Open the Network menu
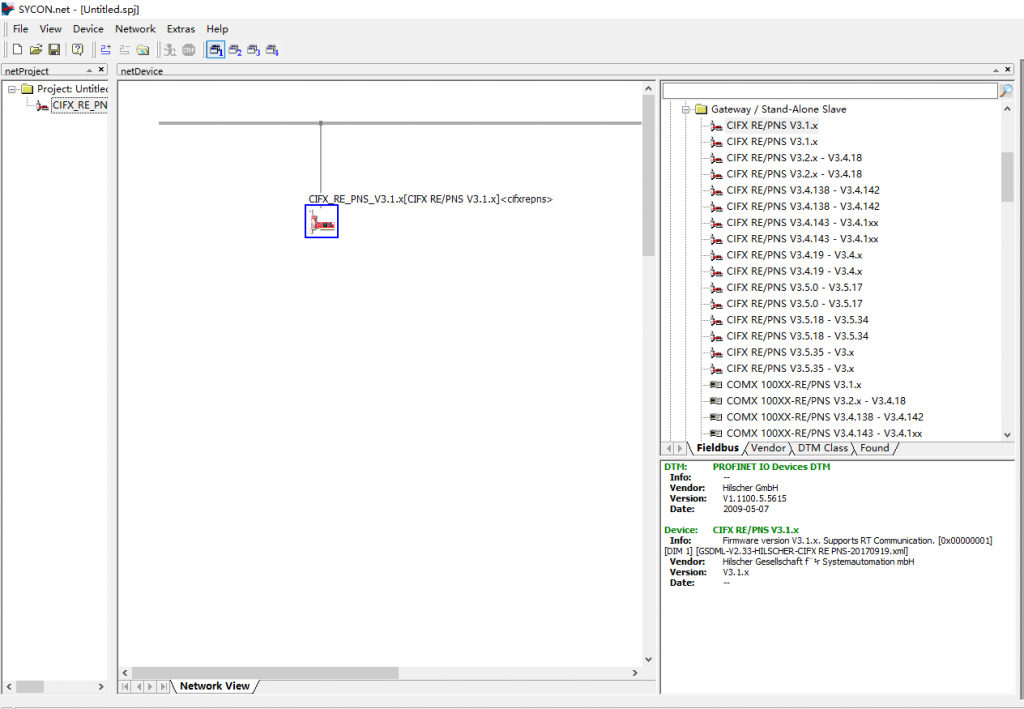Screen dimensions: 1024x709 [x=135, y=29]
